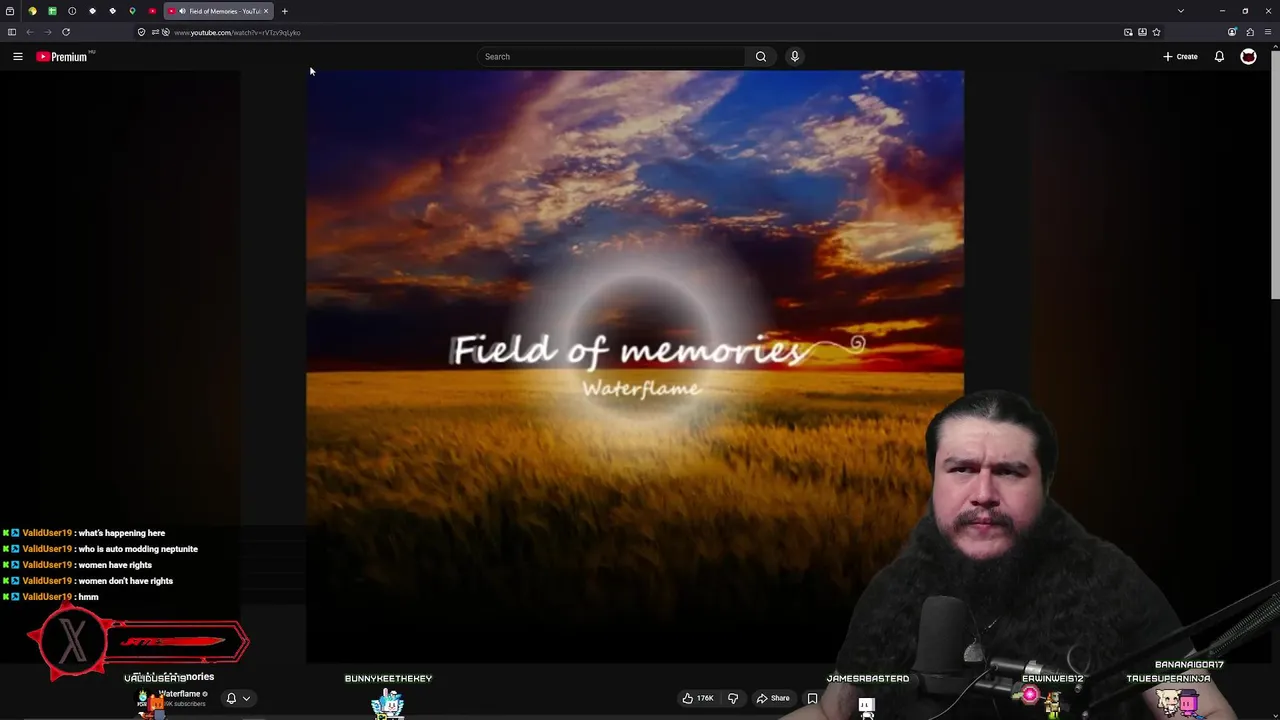
Task: Close the Field of Memories tab
Action: pos(266,11)
